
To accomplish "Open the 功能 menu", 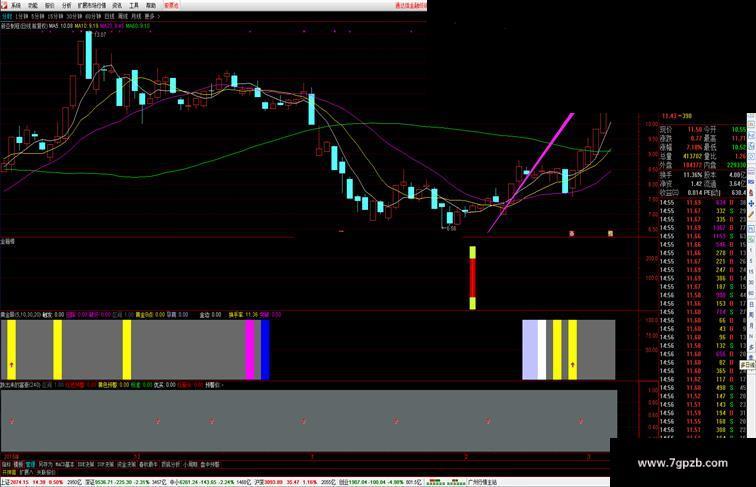I will pyautogui.click(x=33, y=5).
